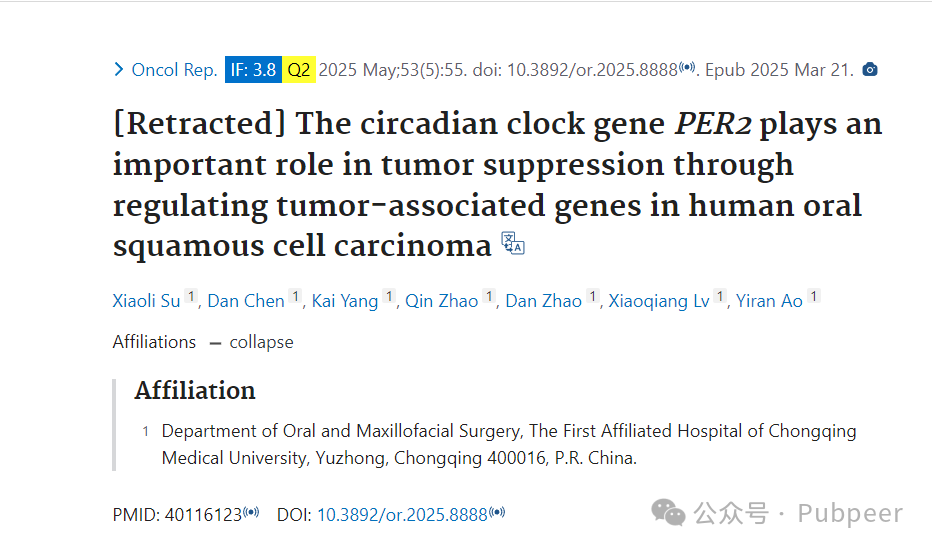The width and height of the screenshot is (932, 550).
Task: Click signal icon after top citation DOI
Action: point(687,67)
